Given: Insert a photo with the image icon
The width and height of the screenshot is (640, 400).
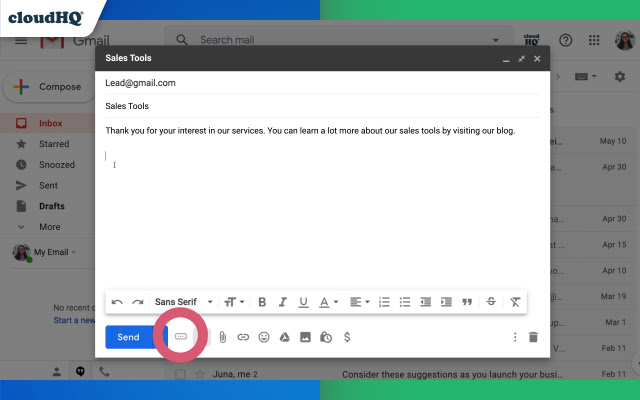Looking at the screenshot, I should tap(305, 337).
